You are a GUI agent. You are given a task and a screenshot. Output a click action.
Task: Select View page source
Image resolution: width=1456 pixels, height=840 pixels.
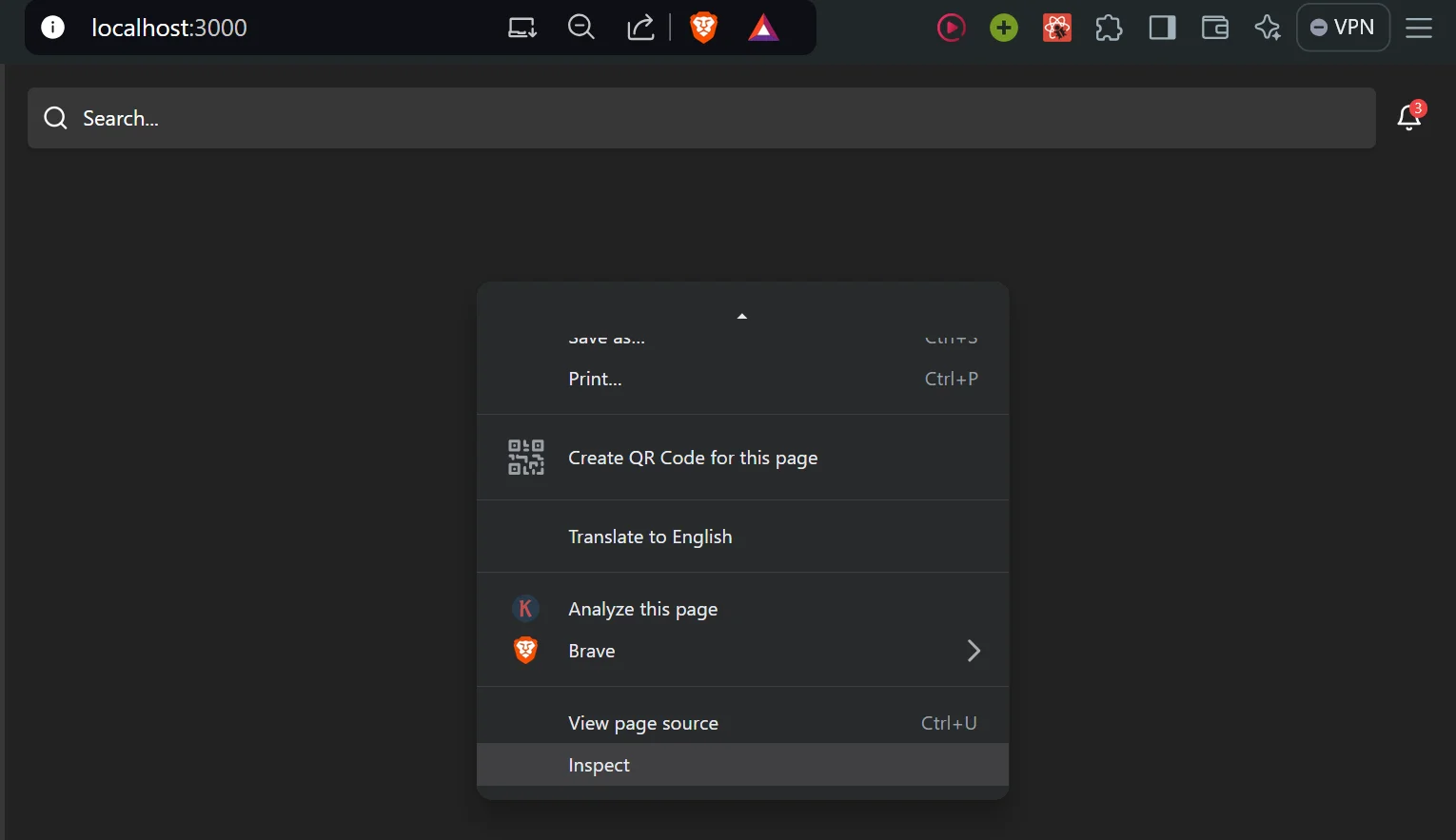(x=742, y=723)
